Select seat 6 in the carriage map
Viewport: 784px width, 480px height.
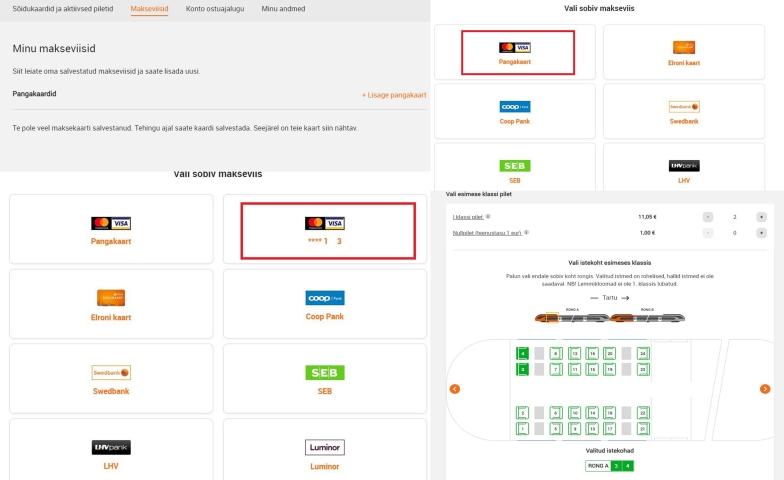[x=556, y=412]
